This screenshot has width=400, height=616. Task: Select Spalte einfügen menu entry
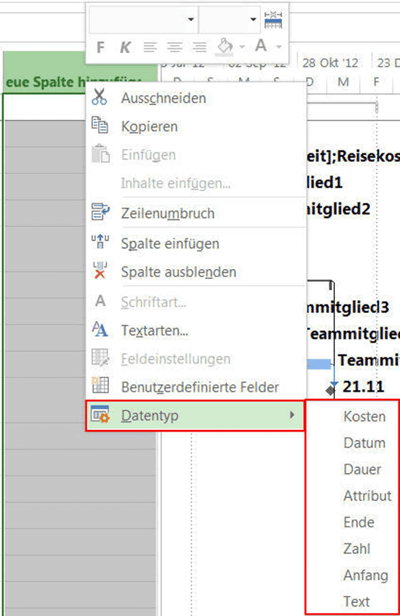click(x=195, y=243)
